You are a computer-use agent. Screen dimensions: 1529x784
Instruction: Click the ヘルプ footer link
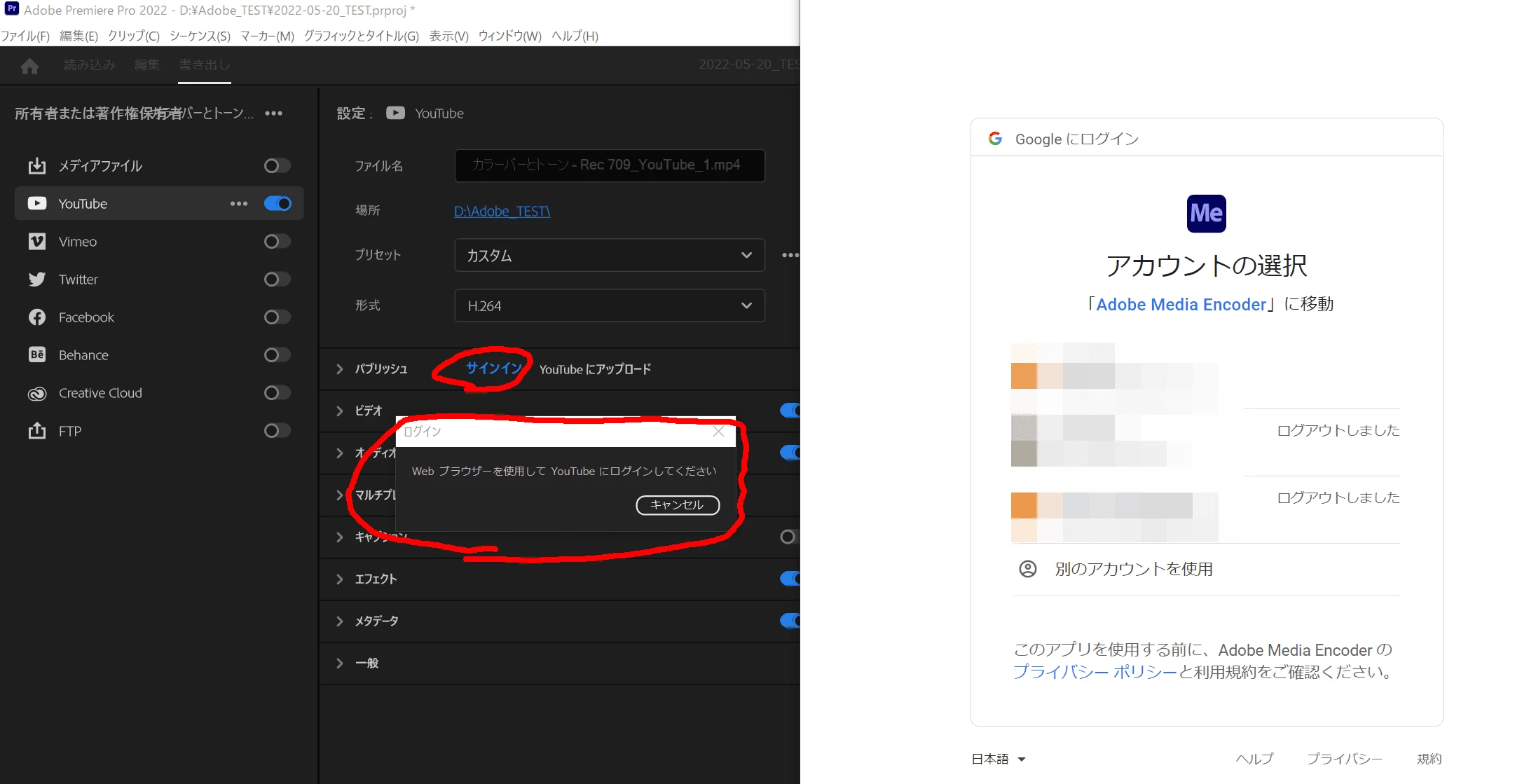pos(1254,759)
